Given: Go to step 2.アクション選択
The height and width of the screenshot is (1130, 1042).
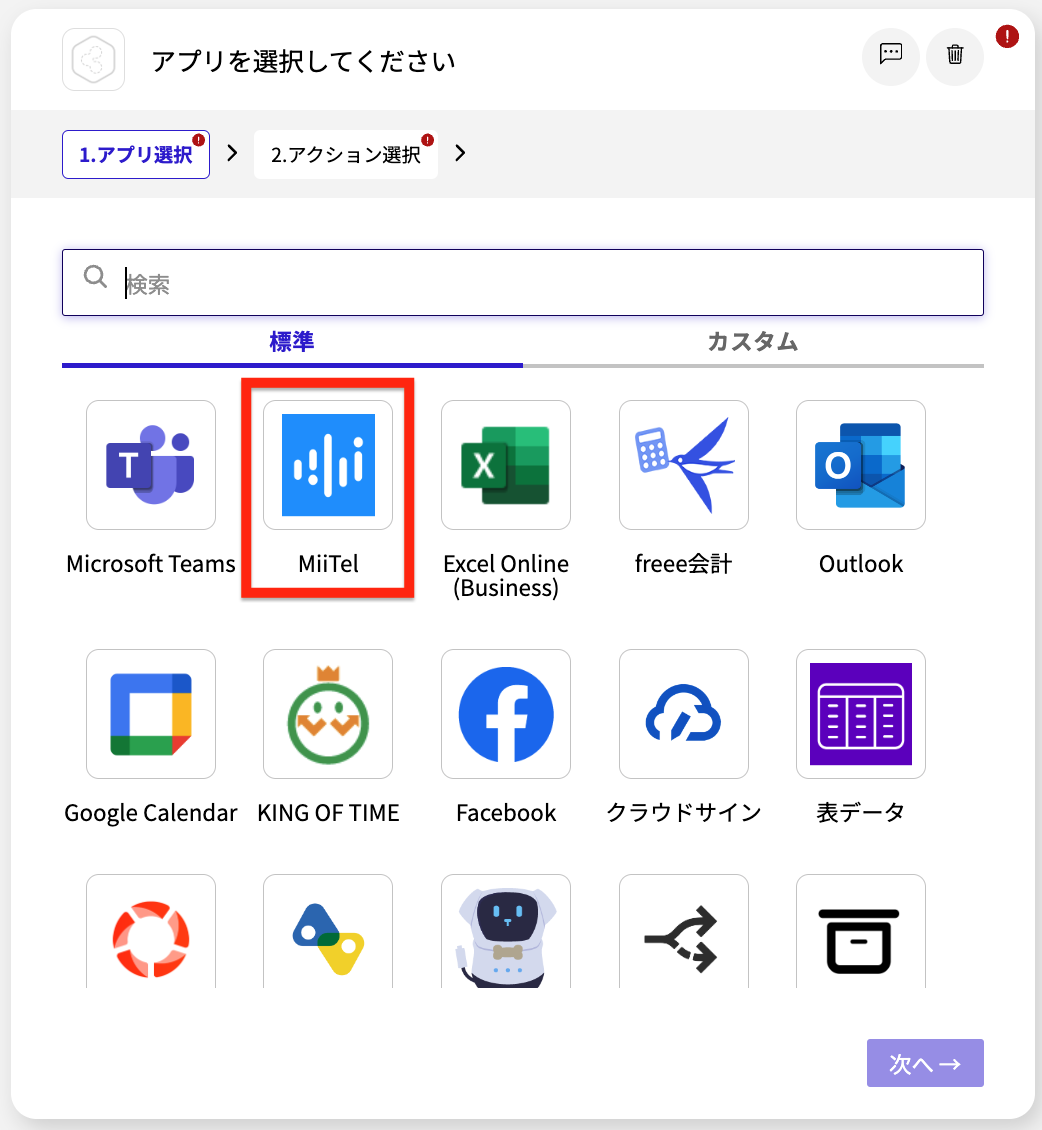Looking at the screenshot, I should coord(346,154).
